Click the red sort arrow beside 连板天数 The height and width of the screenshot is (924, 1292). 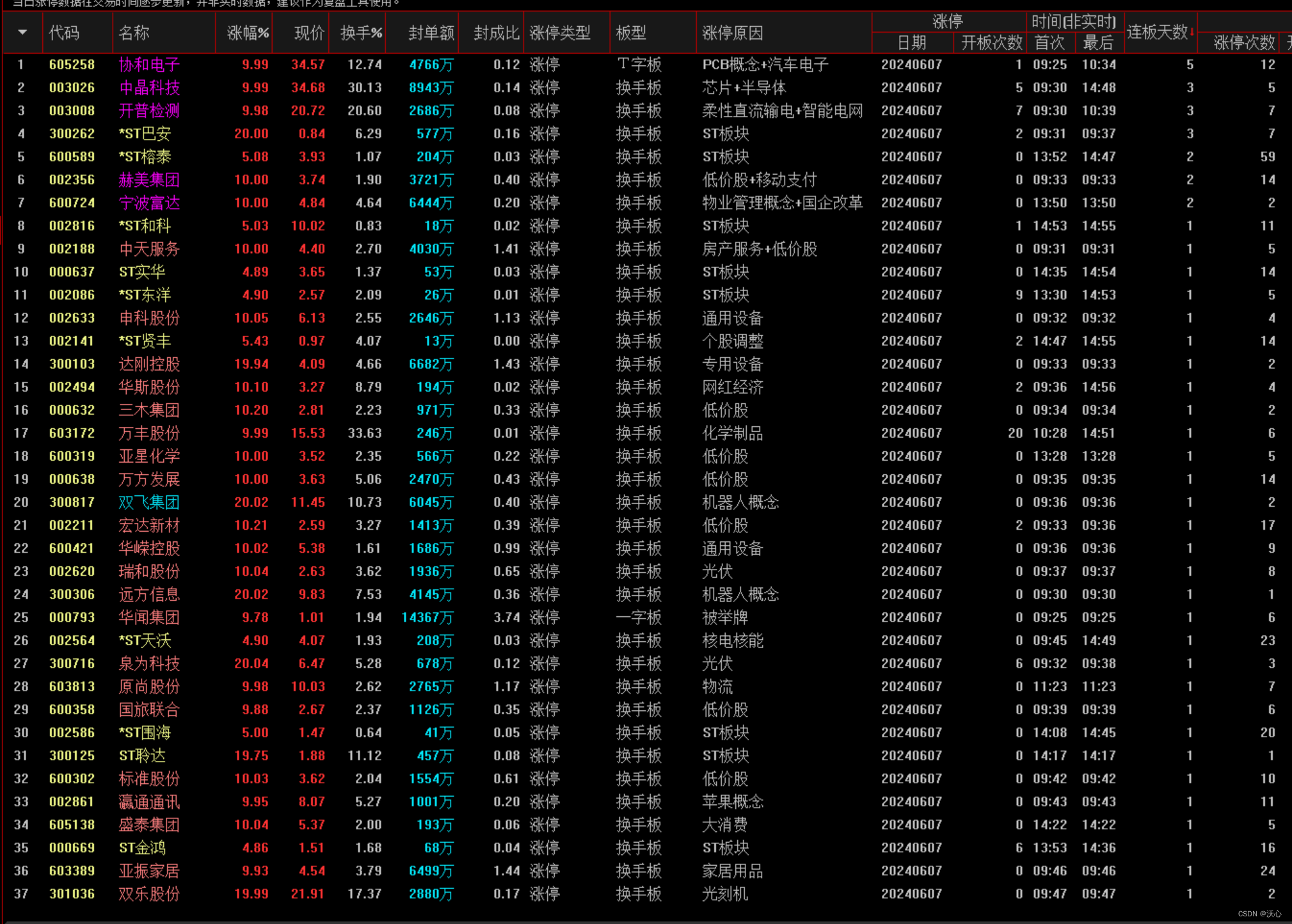click(1192, 32)
